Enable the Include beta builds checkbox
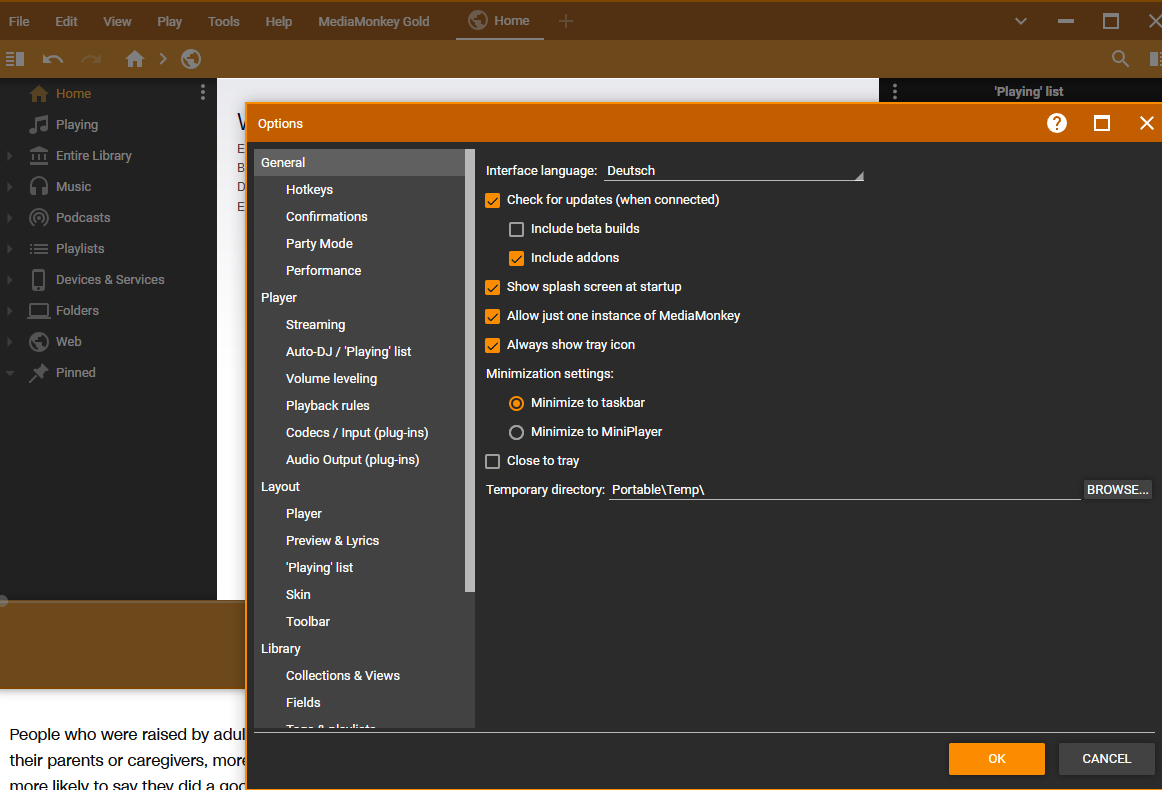The height and width of the screenshot is (790, 1162). point(517,229)
